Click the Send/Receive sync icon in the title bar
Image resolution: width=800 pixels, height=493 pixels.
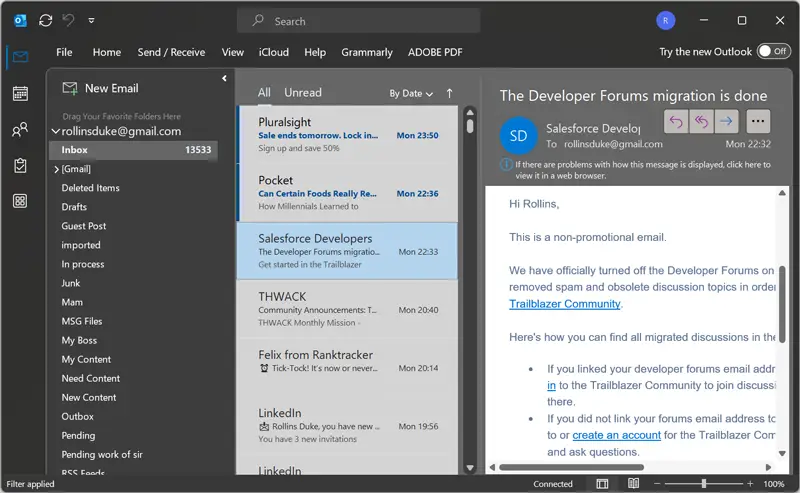[45, 20]
